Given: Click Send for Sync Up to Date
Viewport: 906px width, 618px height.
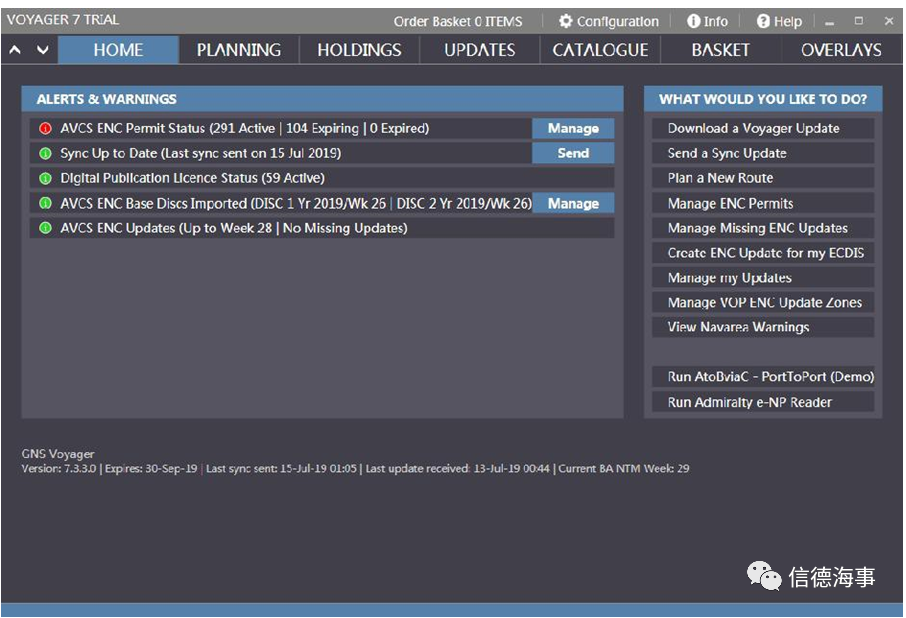Looking at the screenshot, I should click(x=573, y=153).
